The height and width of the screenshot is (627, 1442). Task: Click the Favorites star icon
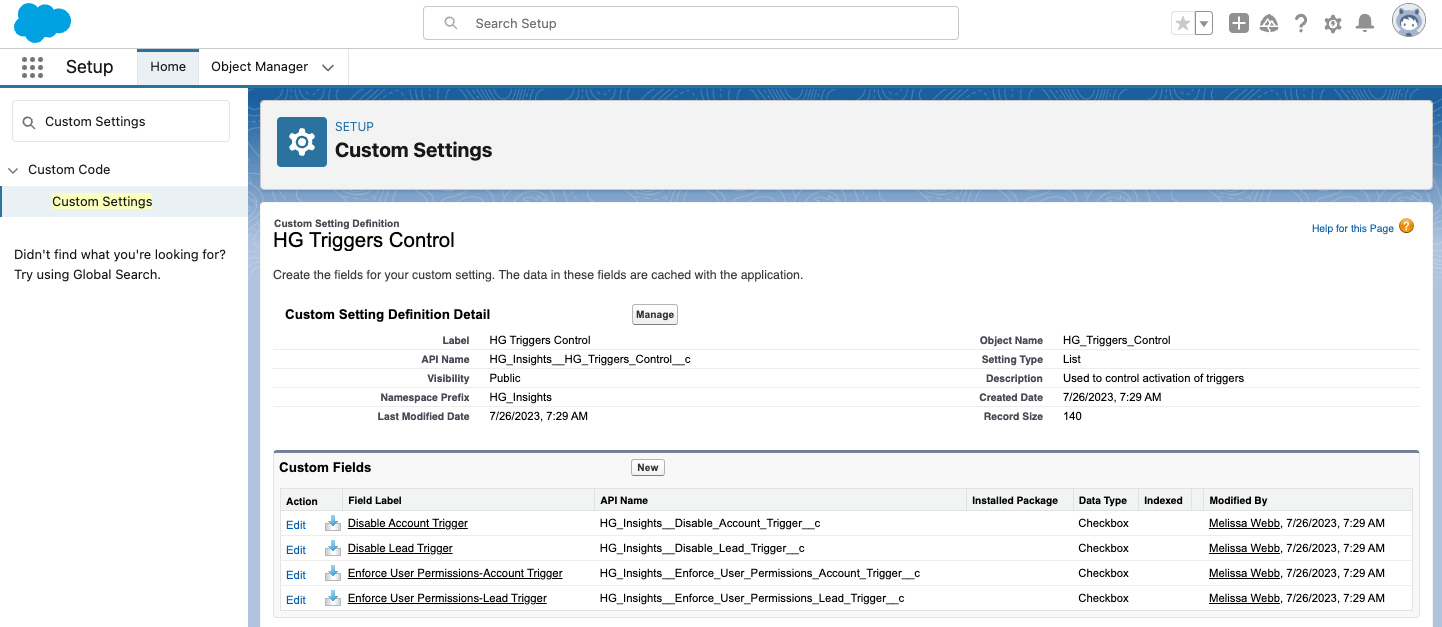pos(1183,23)
